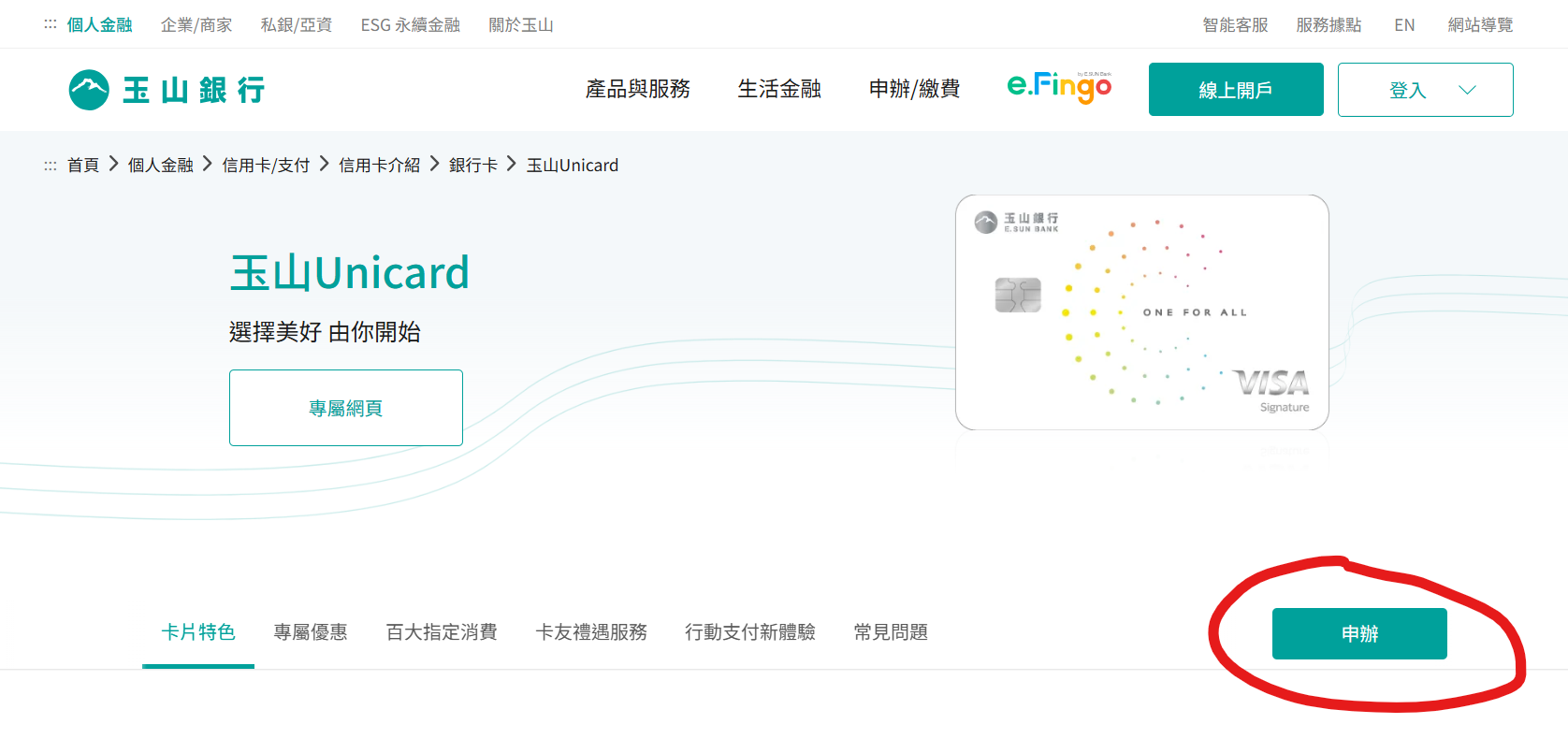Select the 百大指定消費 tab
The height and width of the screenshot is (753, 1568).
point(442,632)
